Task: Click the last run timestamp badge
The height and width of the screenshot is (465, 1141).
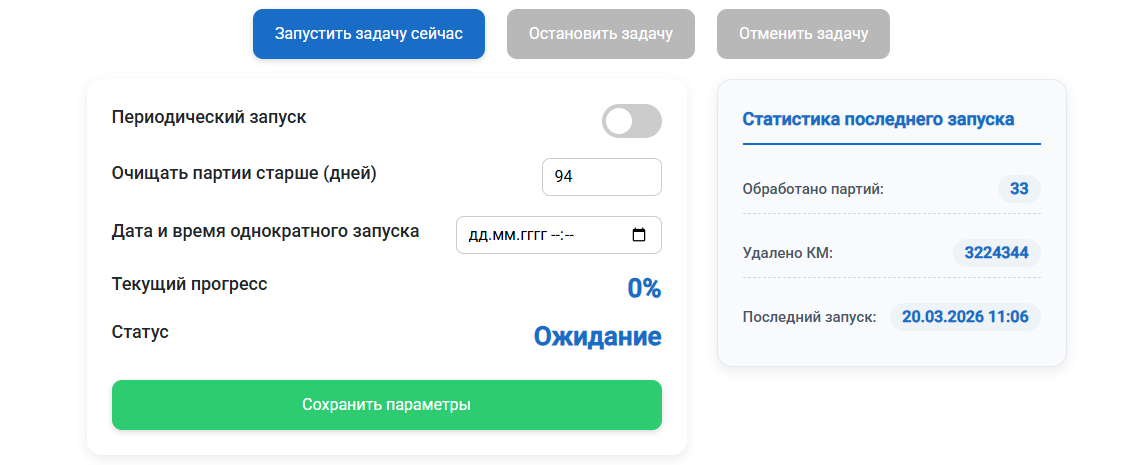Action: (965, 317)
